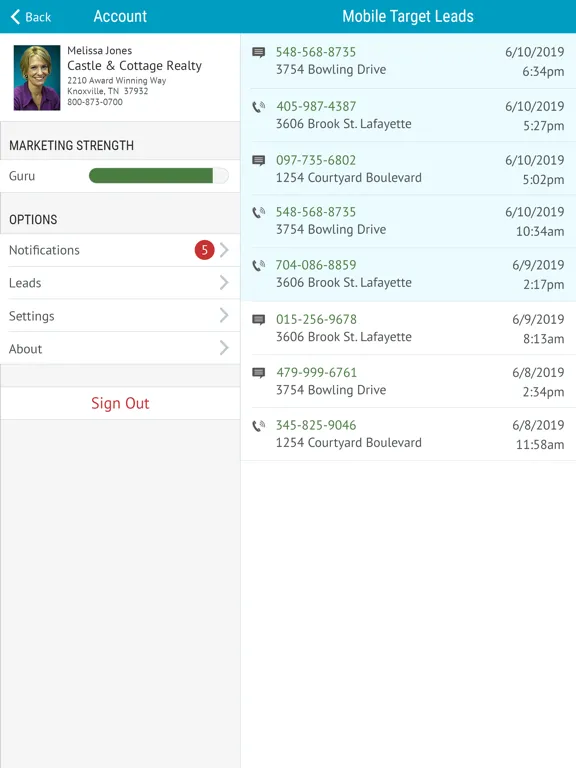The height and width of the screenshot is (768, 576).
Task: Tap Melissa Jones profile photo
Action: [x=37, y=77]
